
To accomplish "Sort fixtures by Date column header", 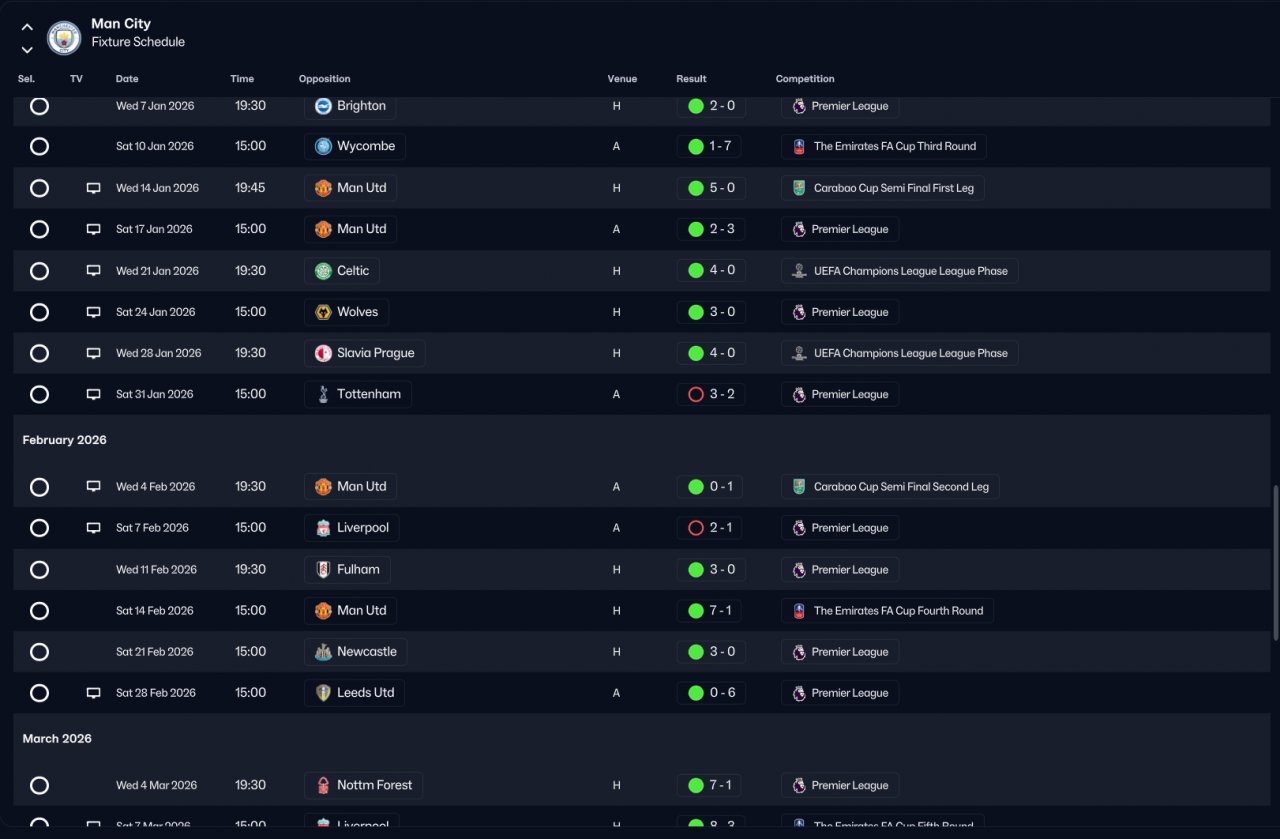I will pos(127,79).
